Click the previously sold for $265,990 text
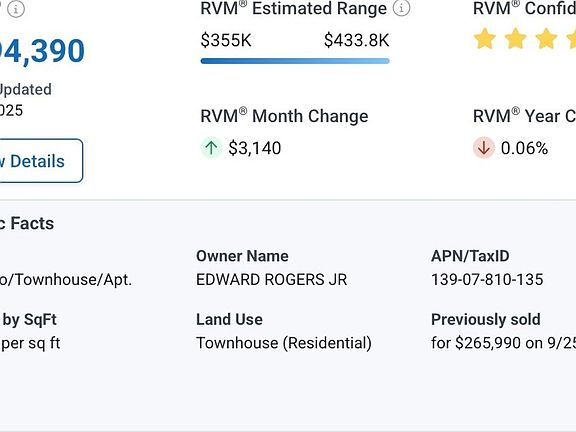576x432 pixels. pos(504,343)
